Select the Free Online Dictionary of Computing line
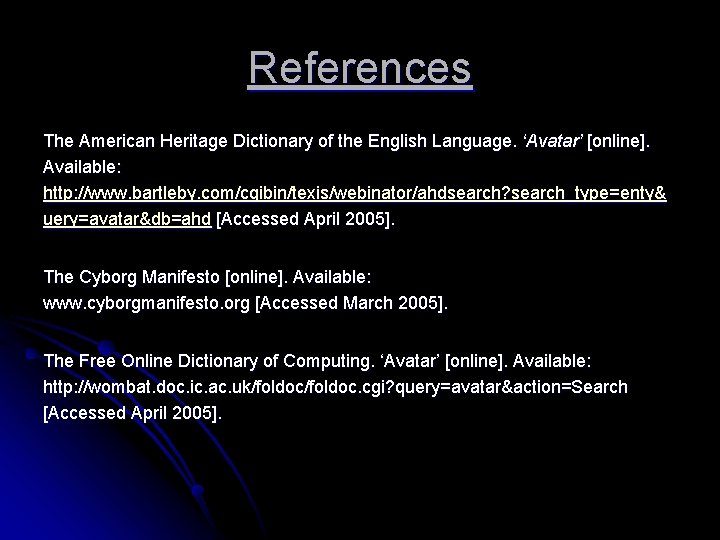 [317, 361]
